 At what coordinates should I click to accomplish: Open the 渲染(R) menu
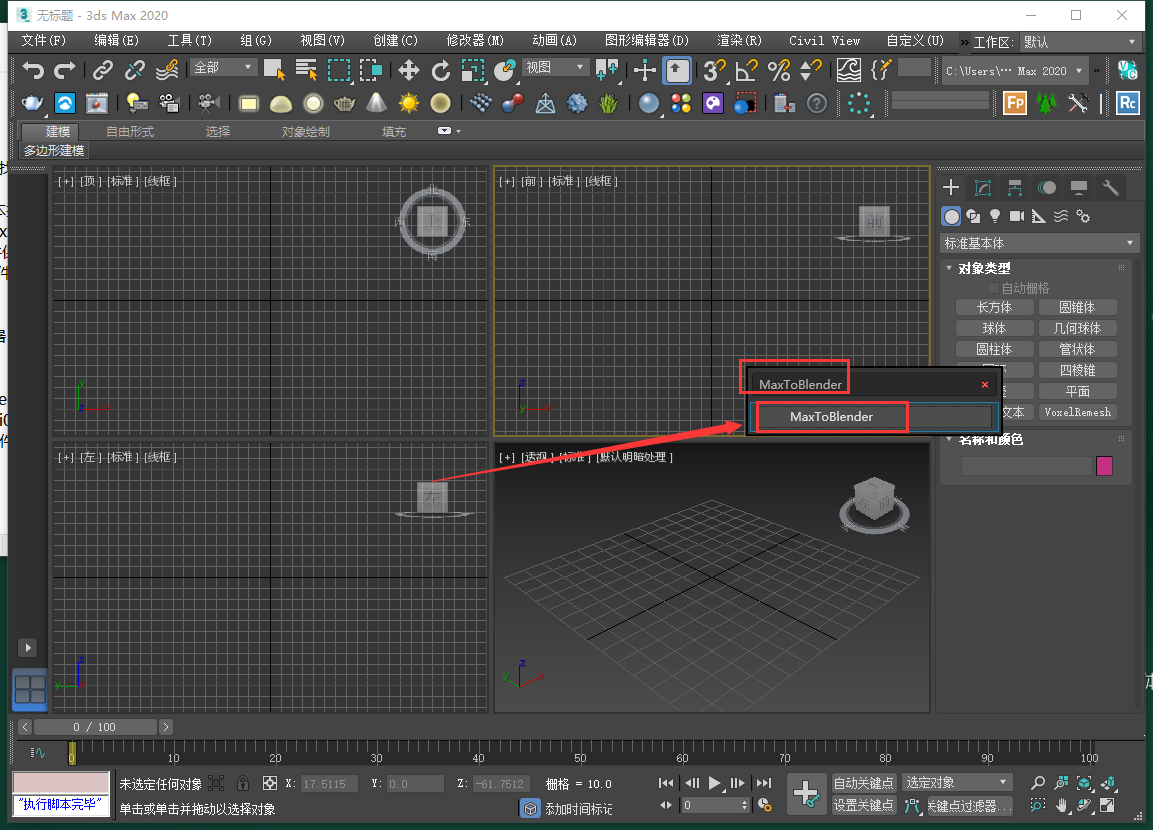[x=739, y=40]
